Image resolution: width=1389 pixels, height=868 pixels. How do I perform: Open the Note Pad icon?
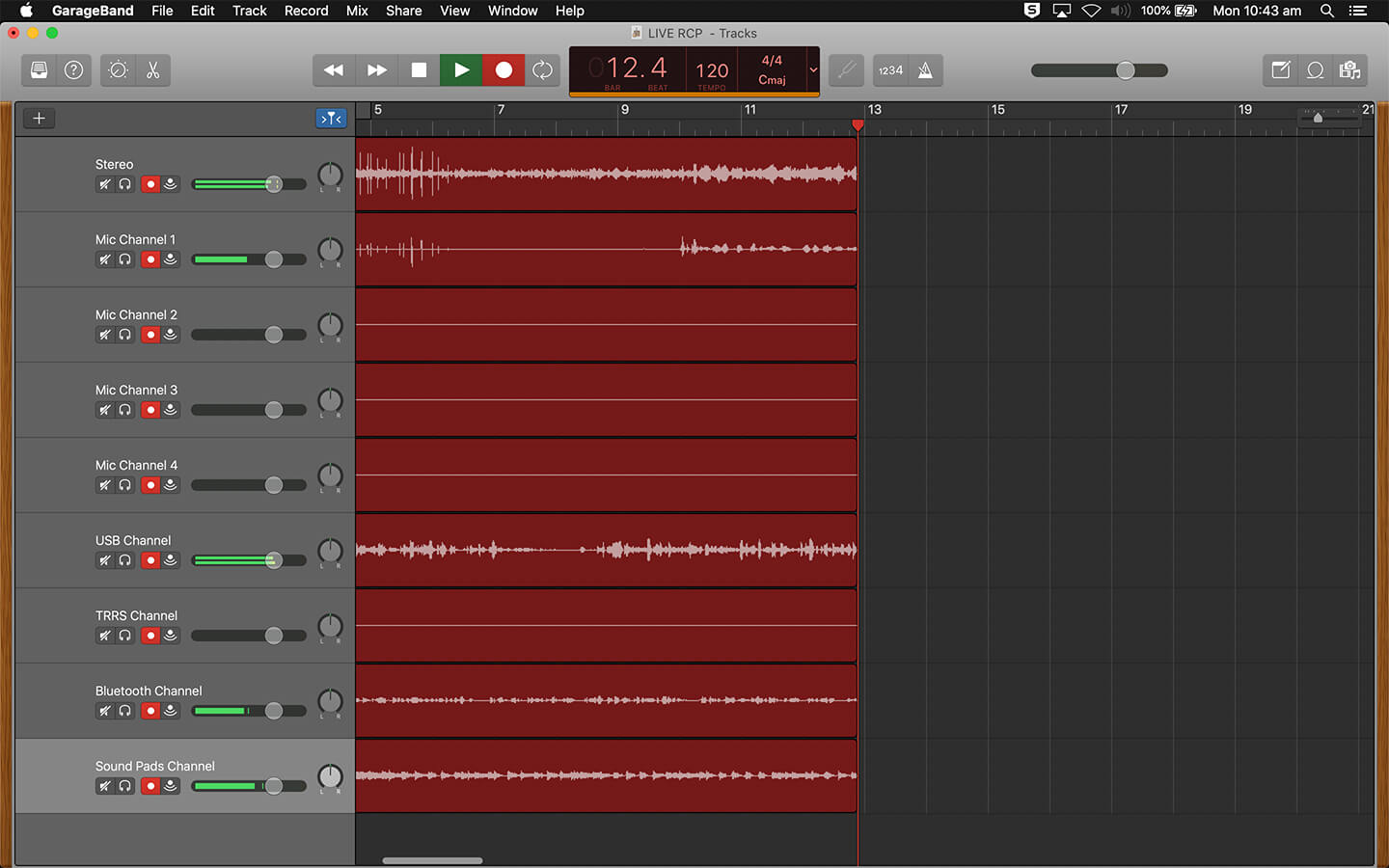click(x=1280, y=70)
